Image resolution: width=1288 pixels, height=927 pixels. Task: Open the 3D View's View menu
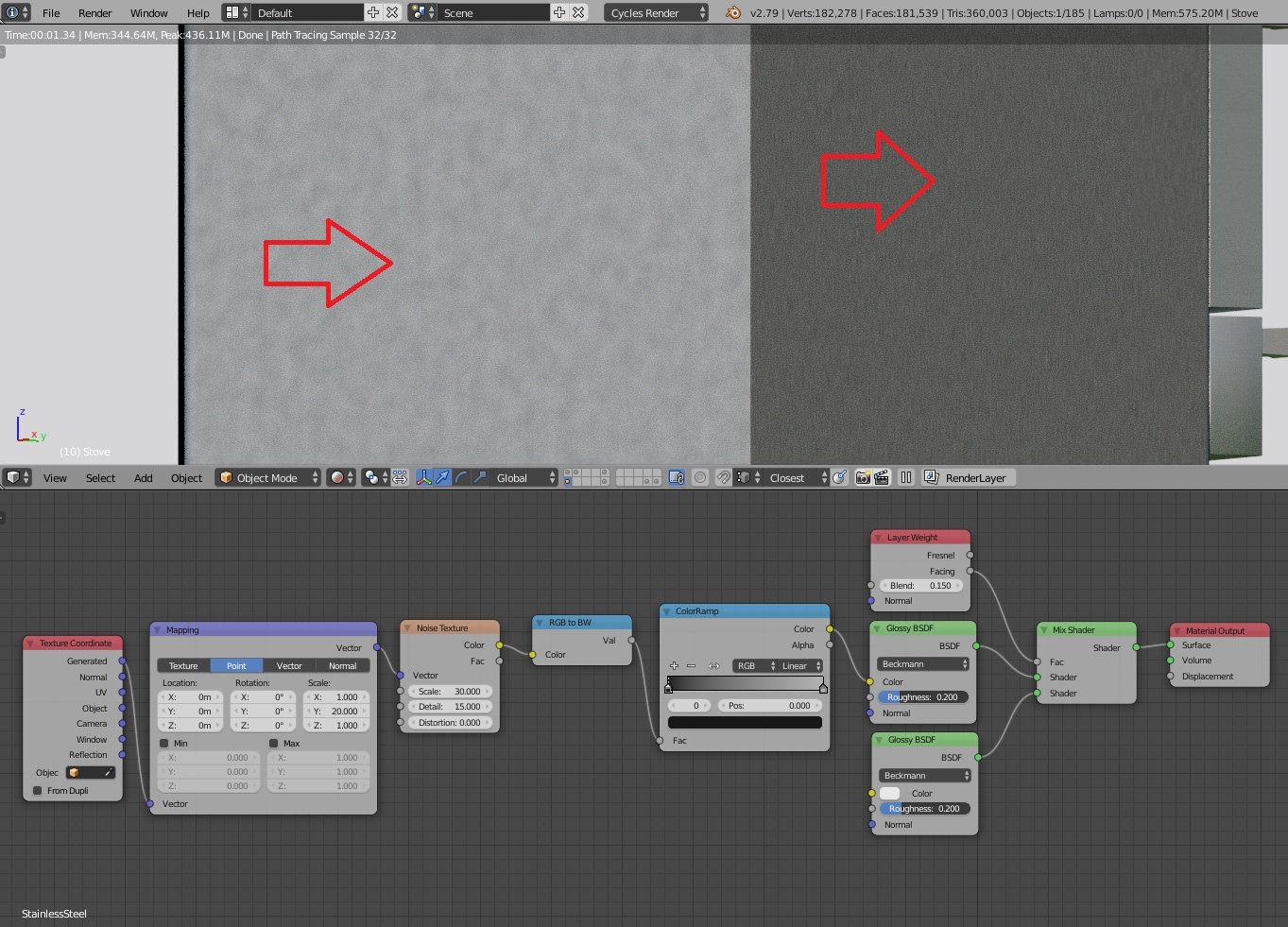tap(55, 477)
